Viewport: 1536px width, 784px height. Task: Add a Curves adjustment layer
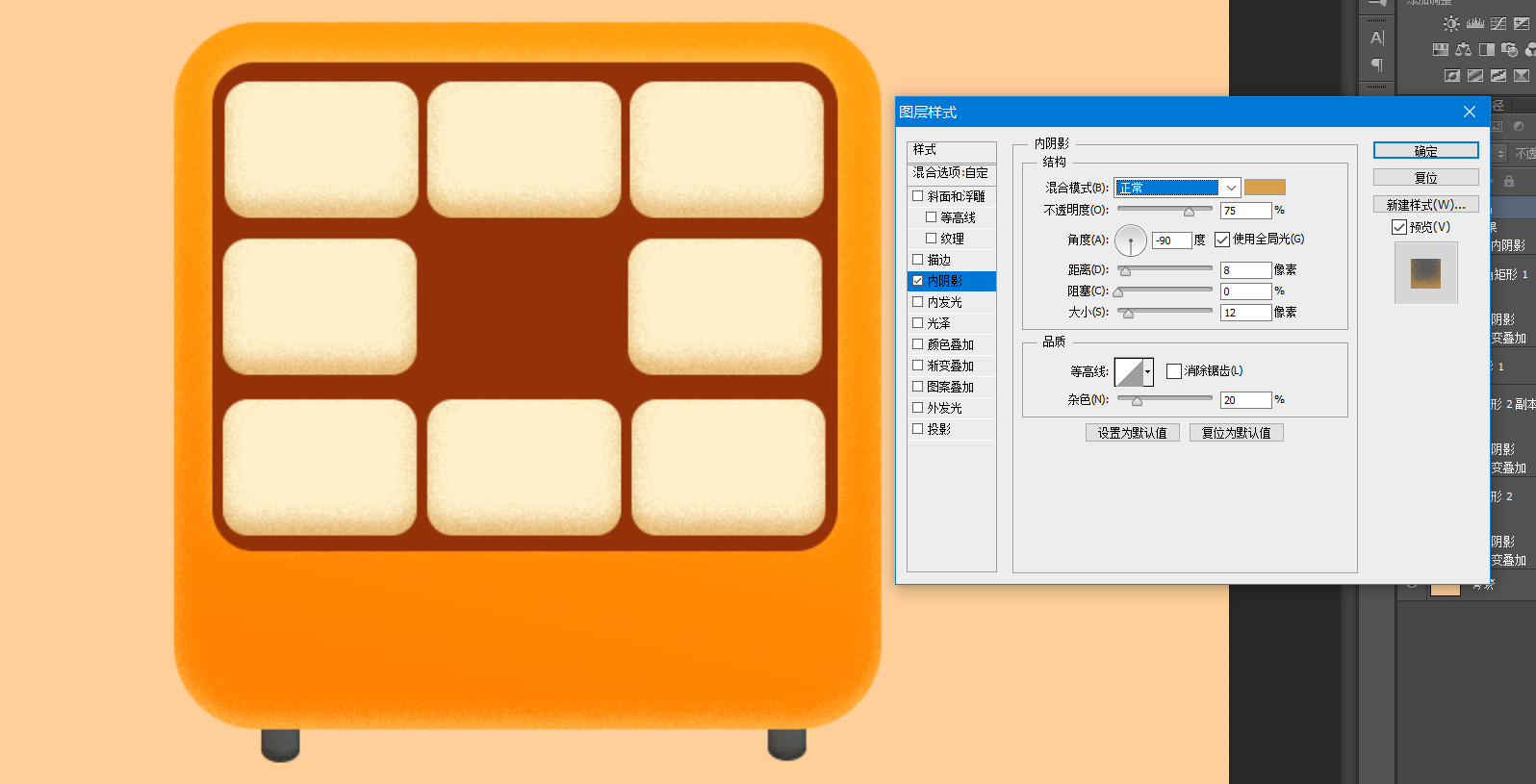[x=1498, y=24]
